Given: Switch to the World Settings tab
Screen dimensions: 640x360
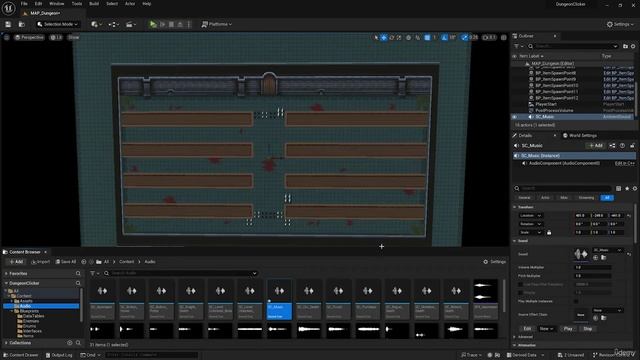Looking at the screenshot, I should (x=580, y=136).
